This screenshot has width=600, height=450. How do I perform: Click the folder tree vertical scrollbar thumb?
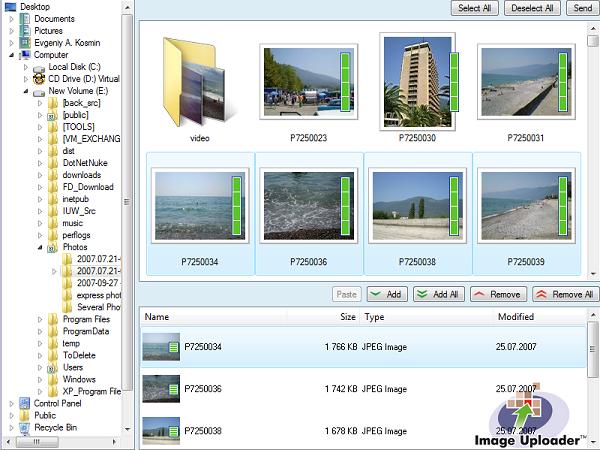tap(127, 202)
